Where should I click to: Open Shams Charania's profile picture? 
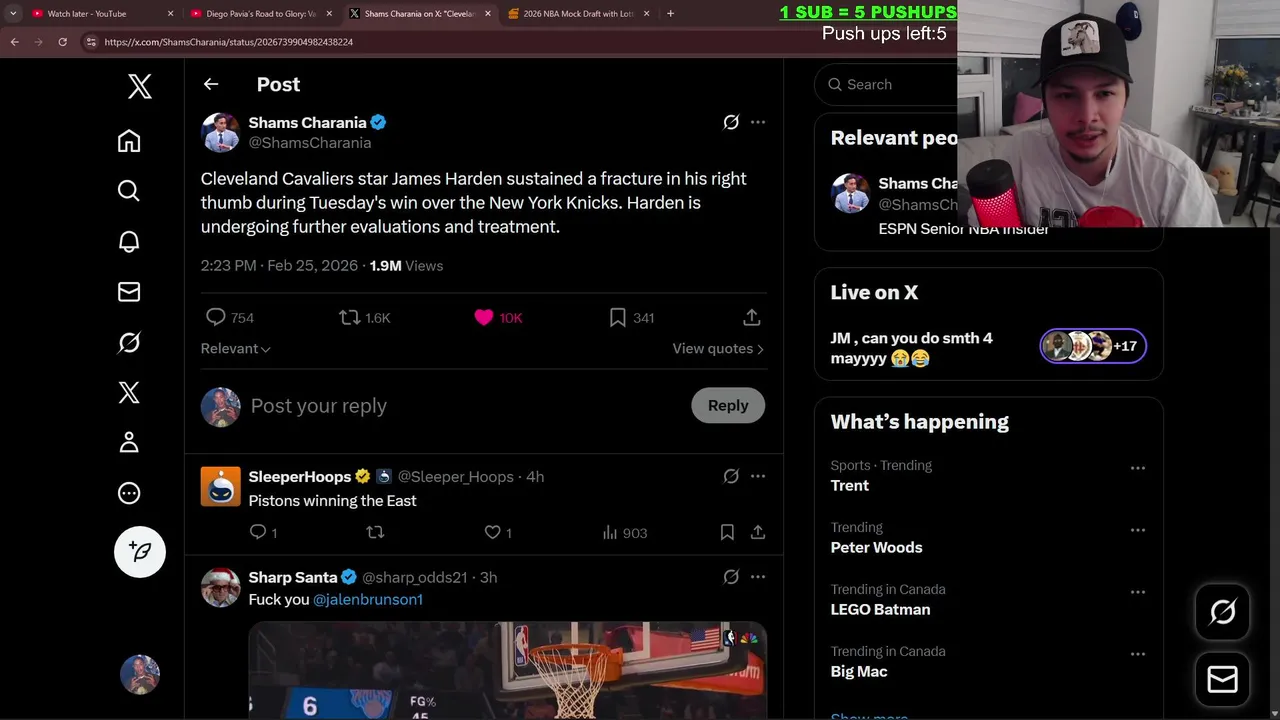pos(220,132)
